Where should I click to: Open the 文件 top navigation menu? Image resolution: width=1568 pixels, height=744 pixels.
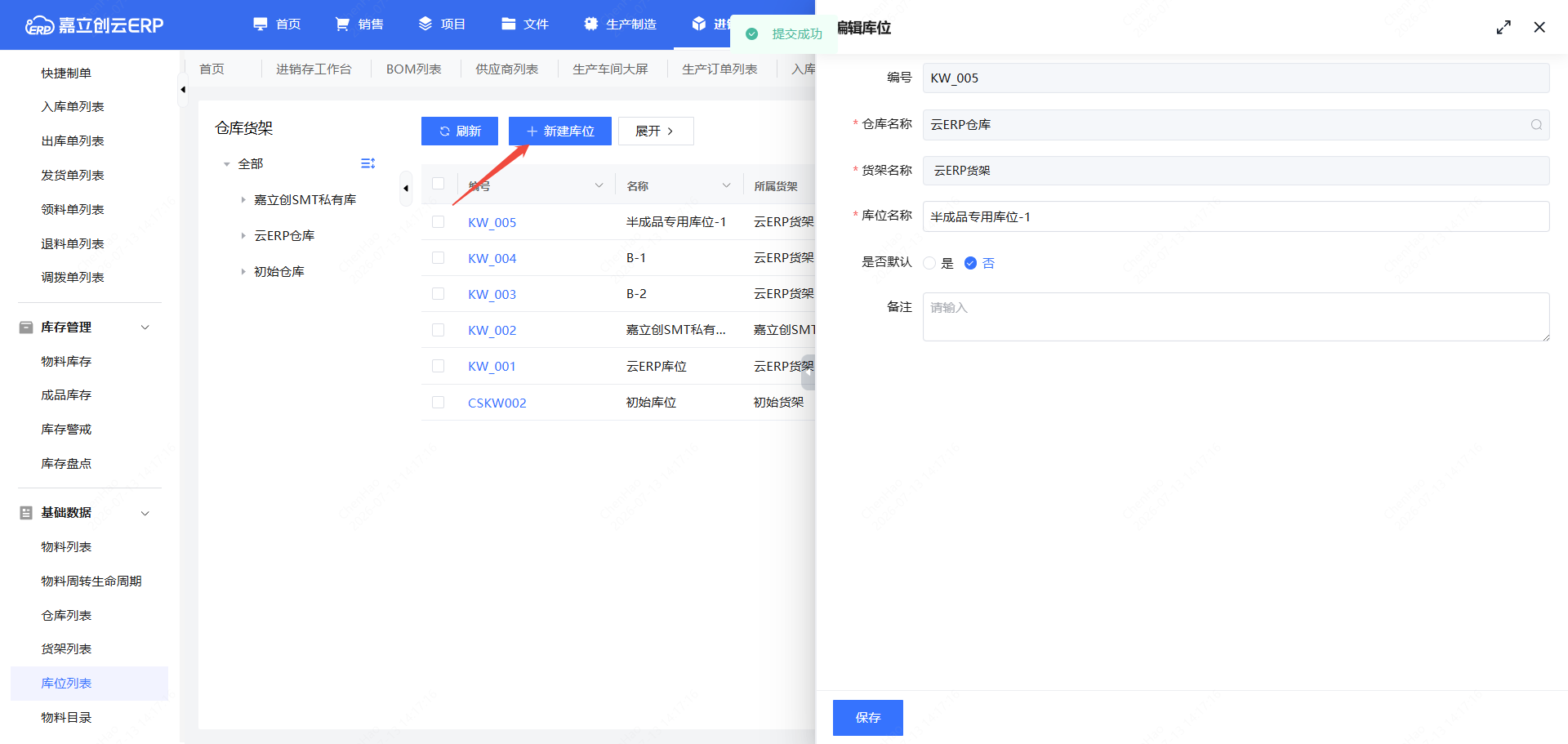click(x=524, y=25)
